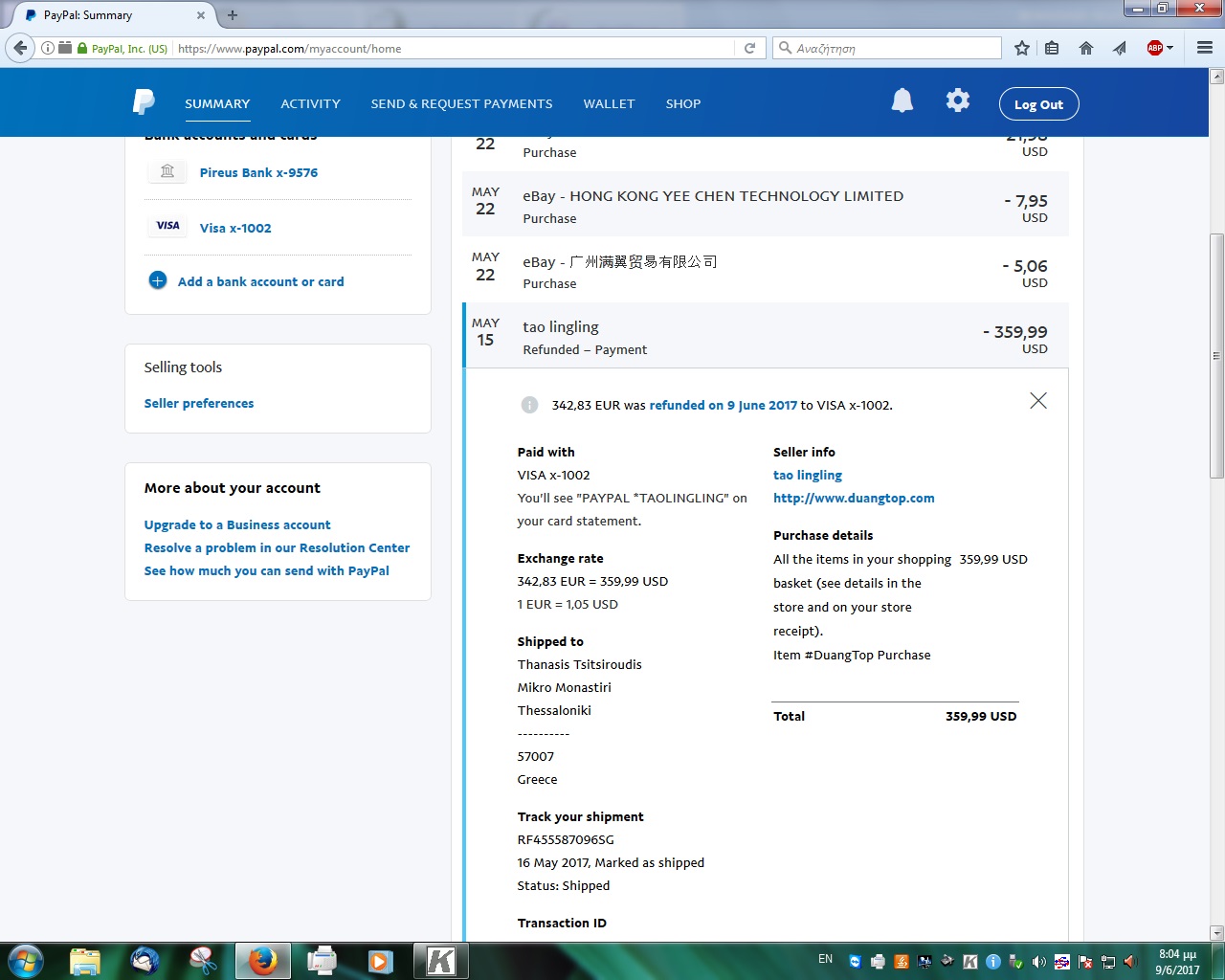Click the PayPal logo icon
This screenshot has height=980, width=1225.
point(144,102)
